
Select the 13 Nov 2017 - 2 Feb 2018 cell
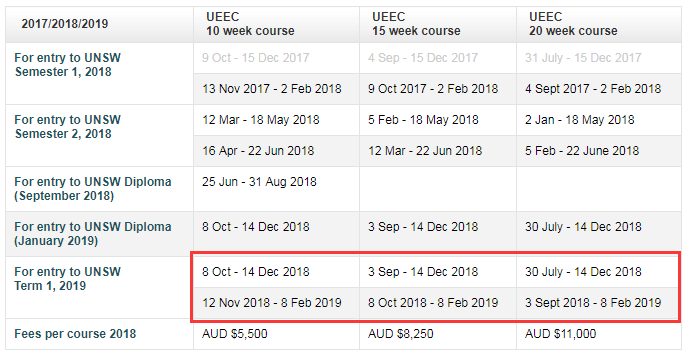pos(271,89)
